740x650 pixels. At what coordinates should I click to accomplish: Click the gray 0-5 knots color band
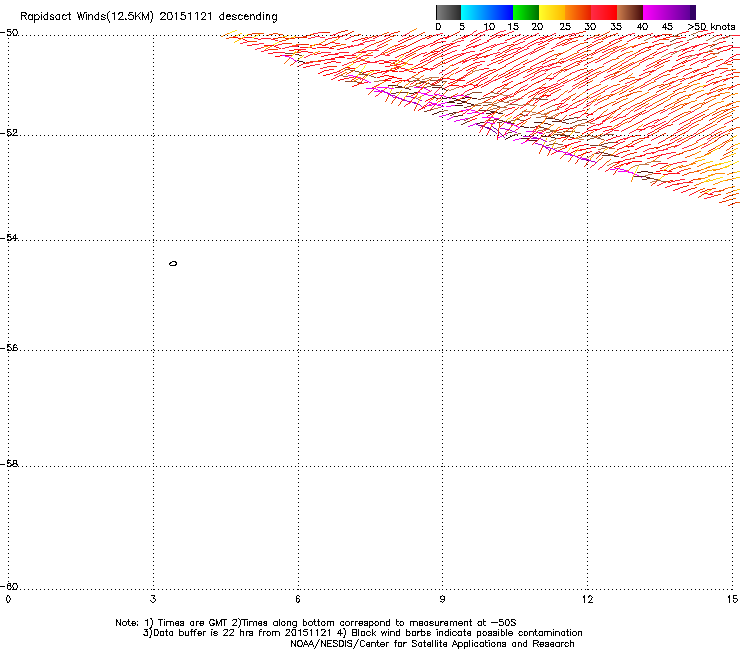pos(448,12)
